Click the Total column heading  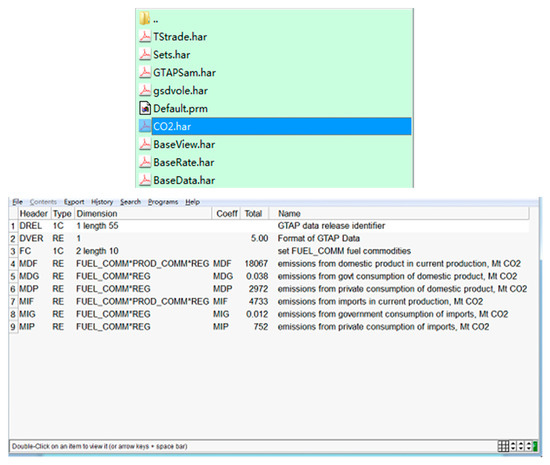click(x=254, y=213)
